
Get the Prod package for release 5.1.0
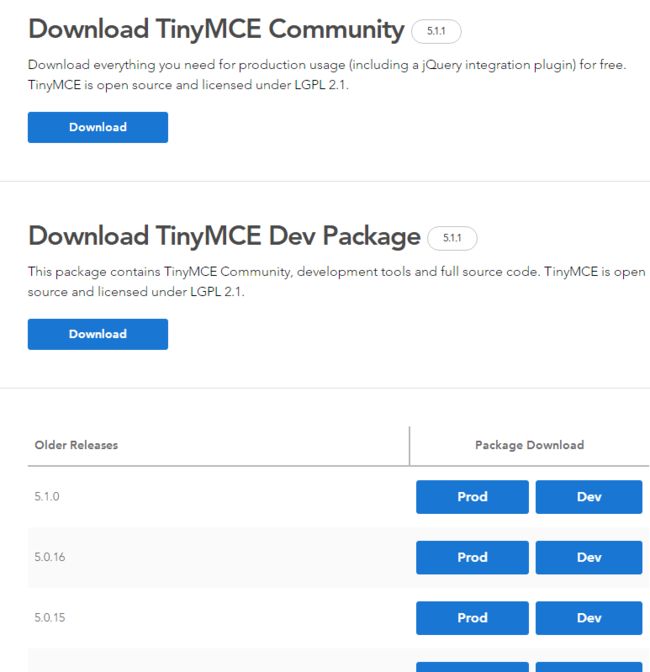[472, 497]
